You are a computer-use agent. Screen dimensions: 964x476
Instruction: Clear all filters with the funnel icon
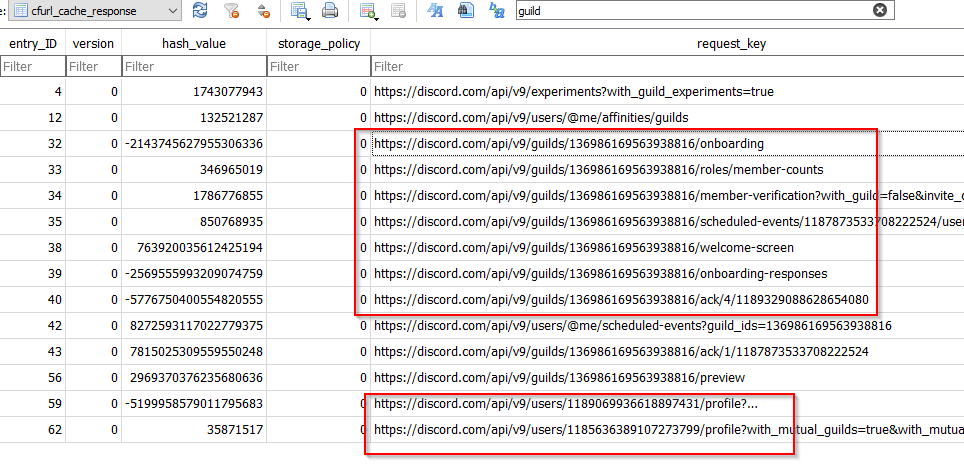coord(232,10)
